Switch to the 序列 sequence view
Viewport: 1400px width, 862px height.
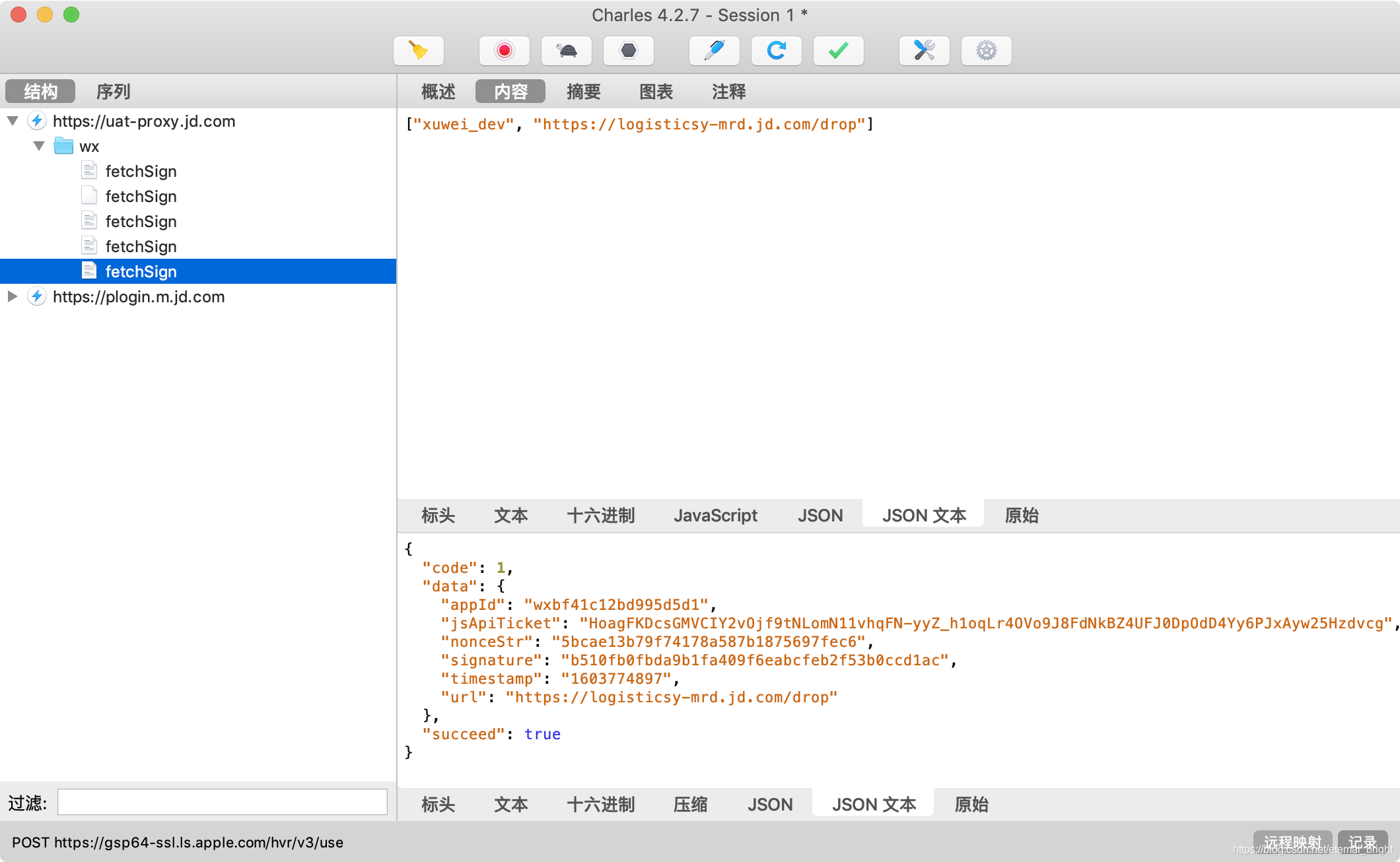click(114, 91)
